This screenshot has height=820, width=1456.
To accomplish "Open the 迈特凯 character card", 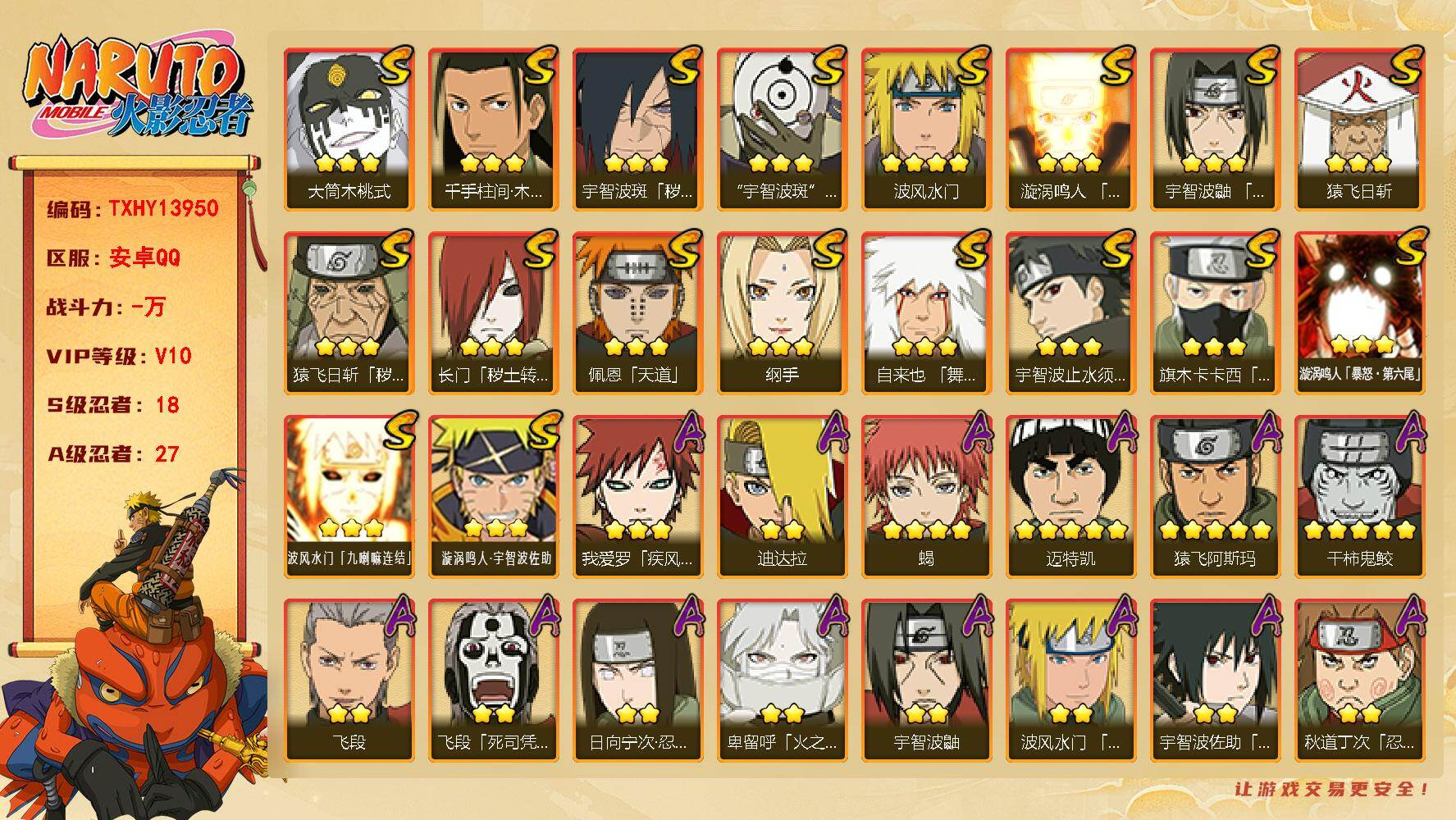I will 1070,496.
